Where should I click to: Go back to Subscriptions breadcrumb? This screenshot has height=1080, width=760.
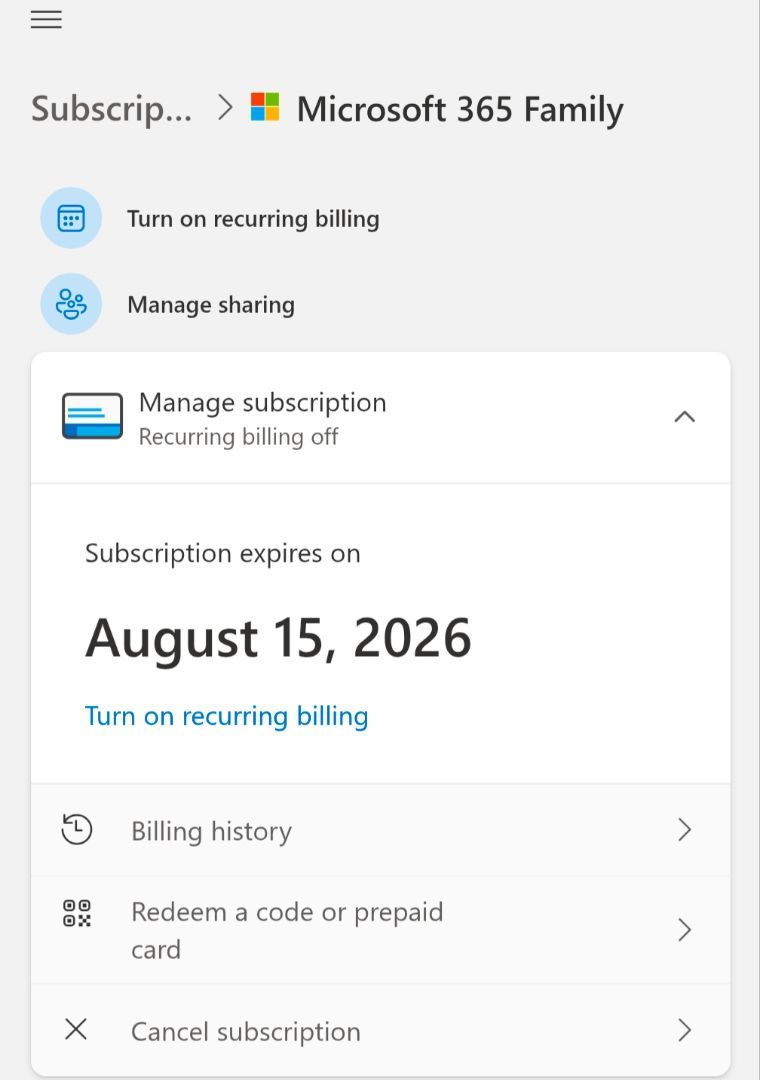point(111,109)
